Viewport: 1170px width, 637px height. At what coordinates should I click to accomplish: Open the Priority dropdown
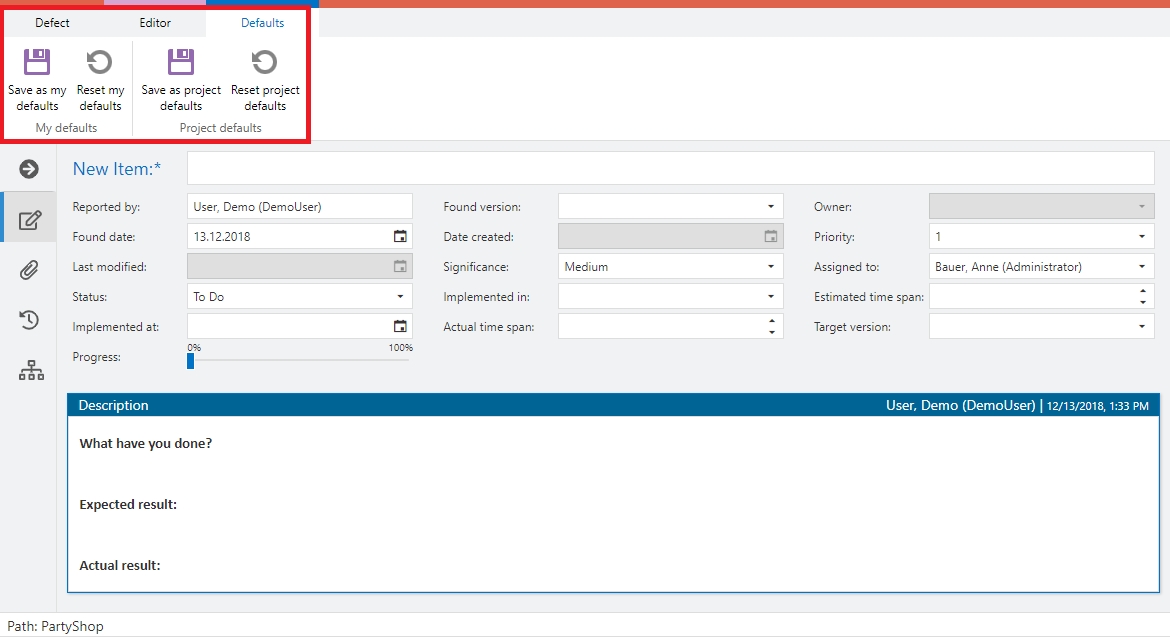coord(1142,237)
